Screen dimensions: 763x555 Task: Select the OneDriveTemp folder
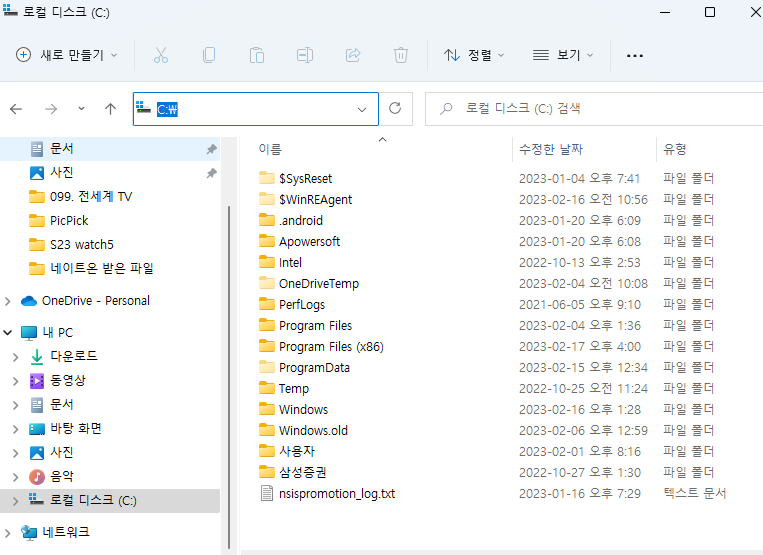(309, 284)
